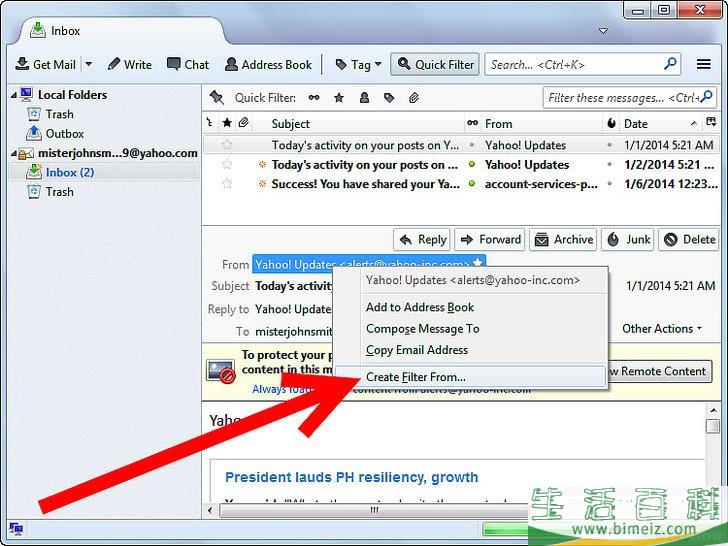Open the Get Mail dropdown arrow
The height and width of the screenshot is (546, 728).
tap(88, 65)
